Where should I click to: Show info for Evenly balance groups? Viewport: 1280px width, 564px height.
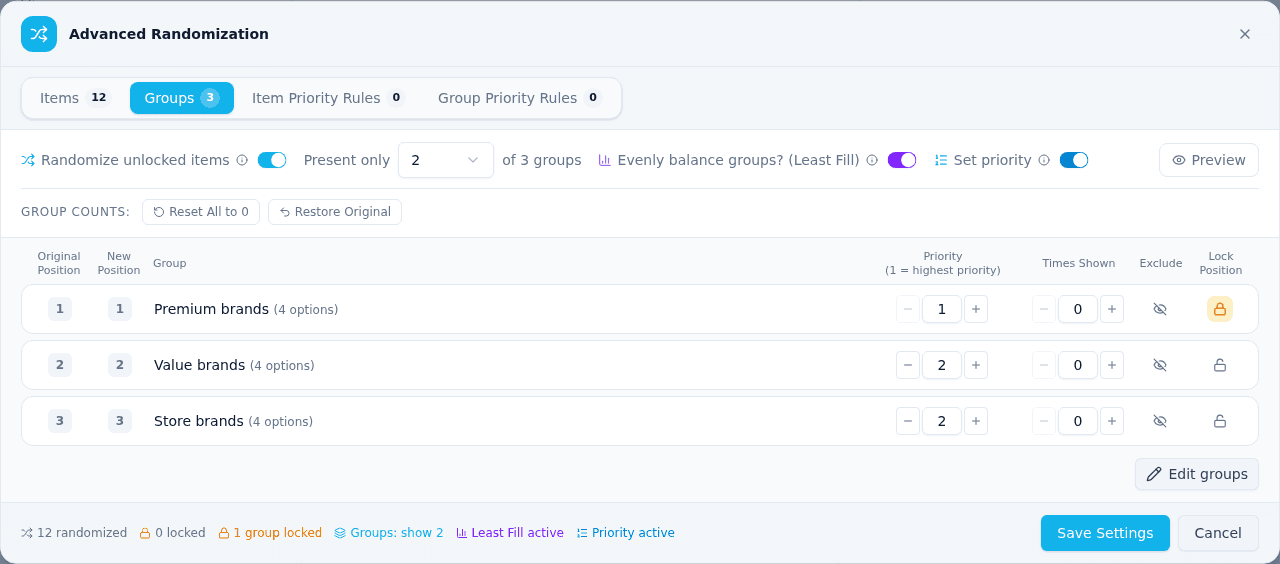click(x=872, y=160)
